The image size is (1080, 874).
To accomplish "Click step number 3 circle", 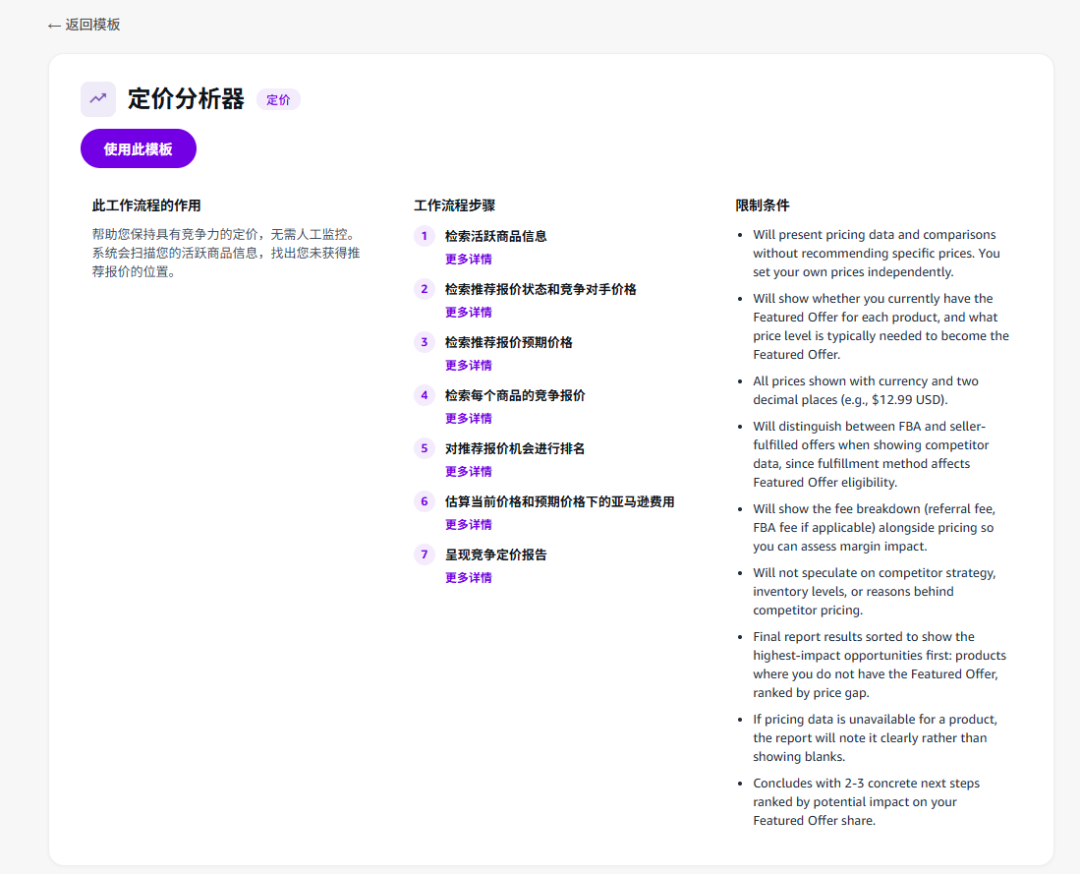I will point(424,342).
